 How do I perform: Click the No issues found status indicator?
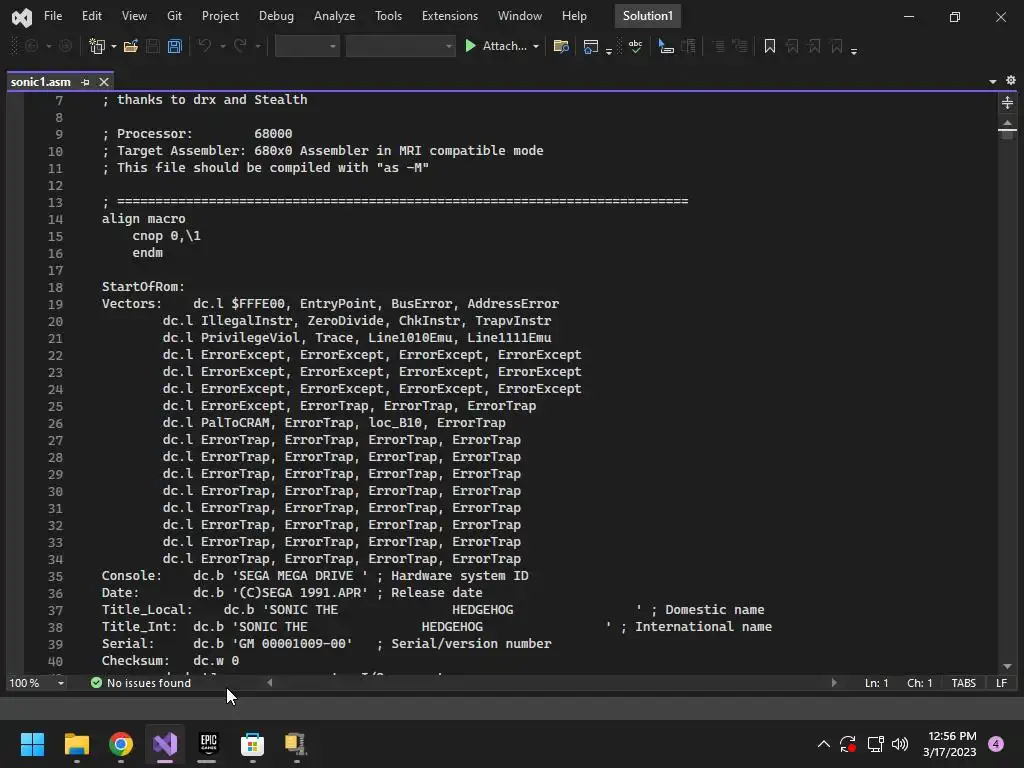[141, 683]
